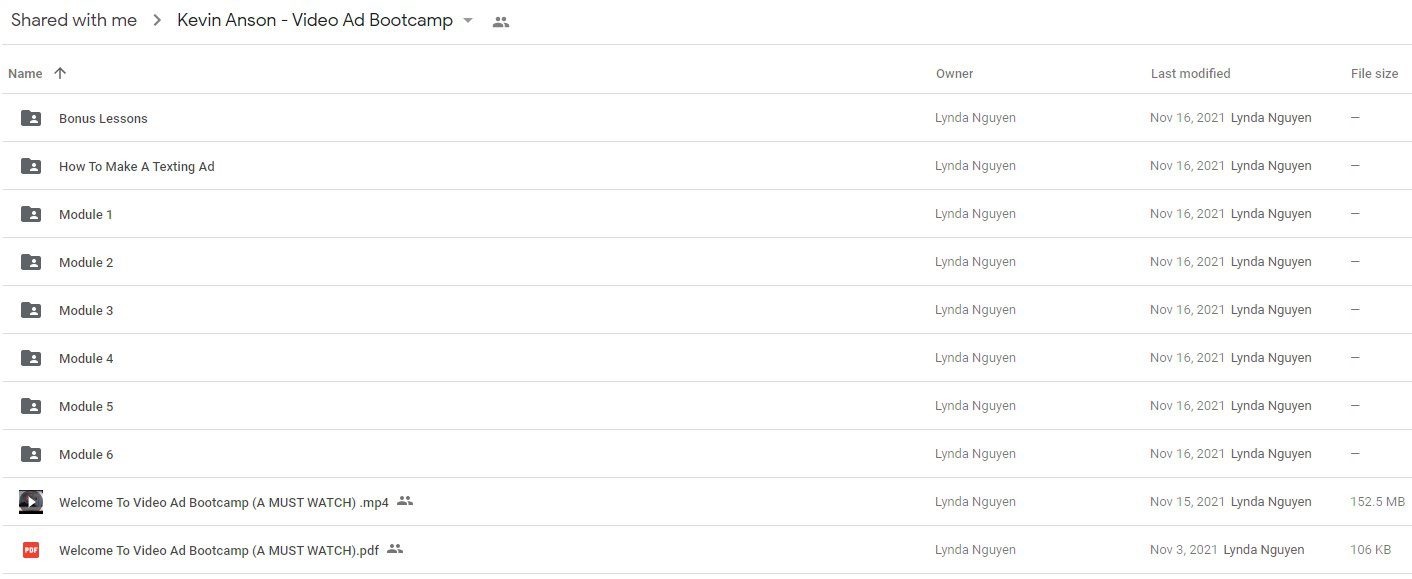Sort by the Name column header

click(x=25, y=74)
